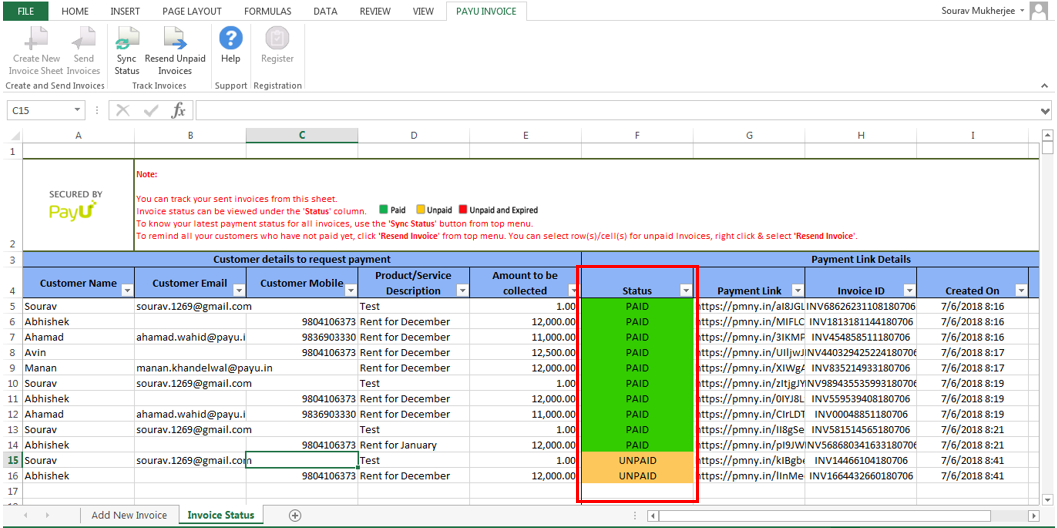Viewport: 1057px width, 528px height.
Task: Click customer name Avin cell
Action: (x=79, y=353)
